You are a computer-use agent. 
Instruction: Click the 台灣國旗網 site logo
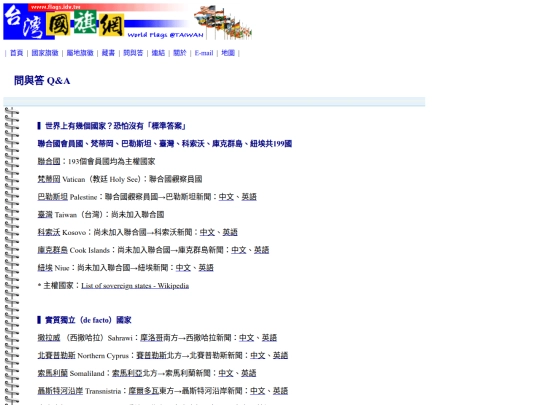[x=64, y=22]
